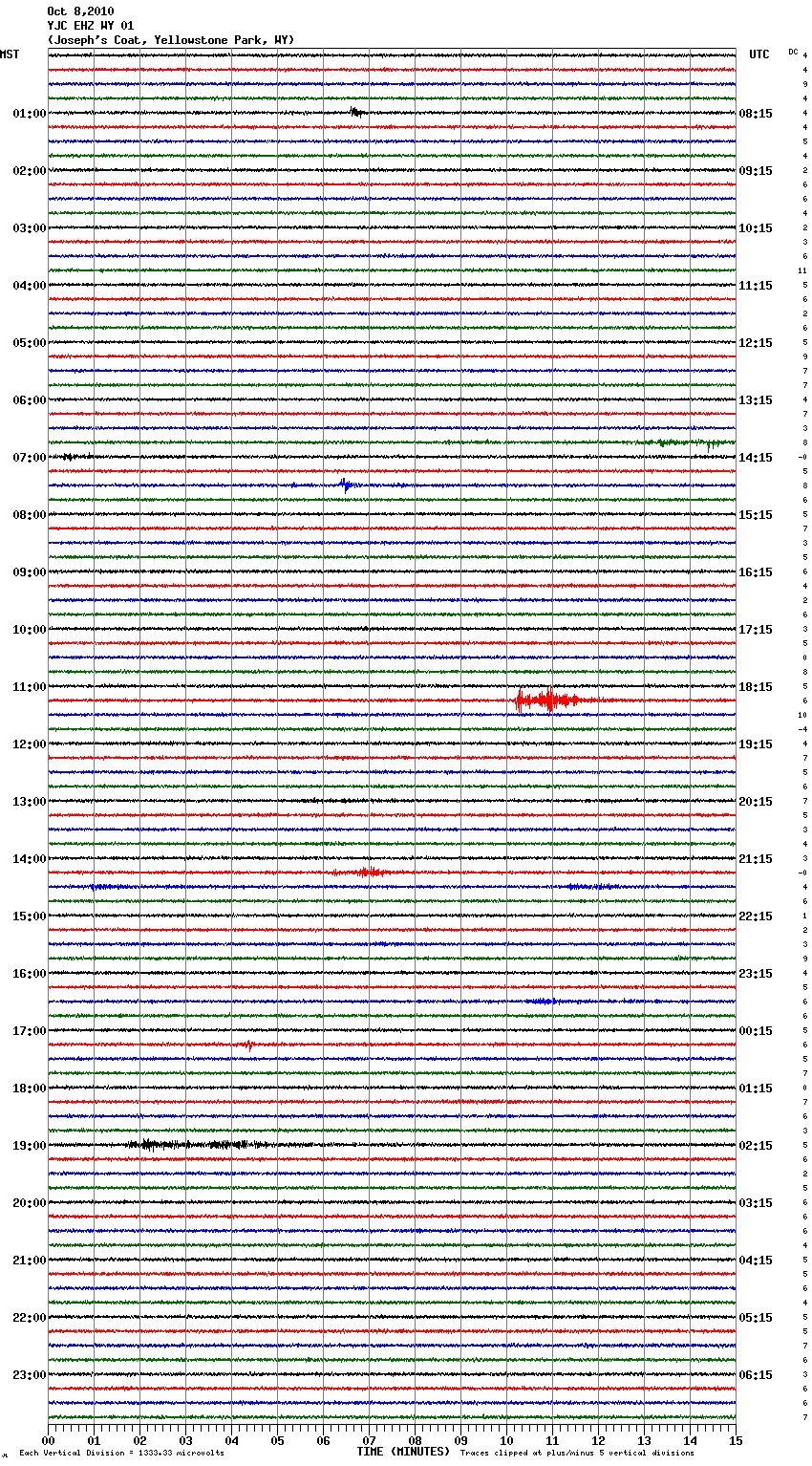Click the small black event just above 01:00 trace
Viewport: 812px width, 1466px height.
coord(356,112)
